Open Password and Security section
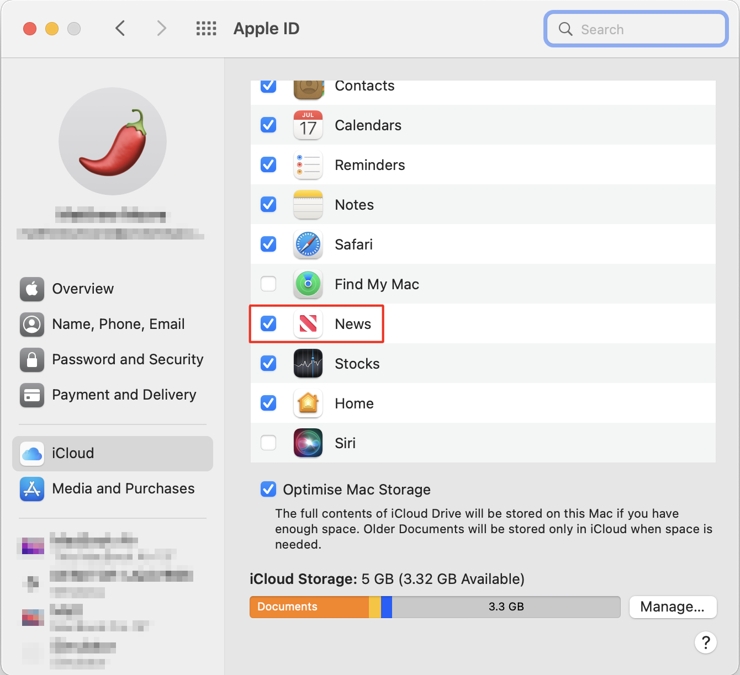The width and height of the screenshot is (740, 675). [x=112, y=360]
